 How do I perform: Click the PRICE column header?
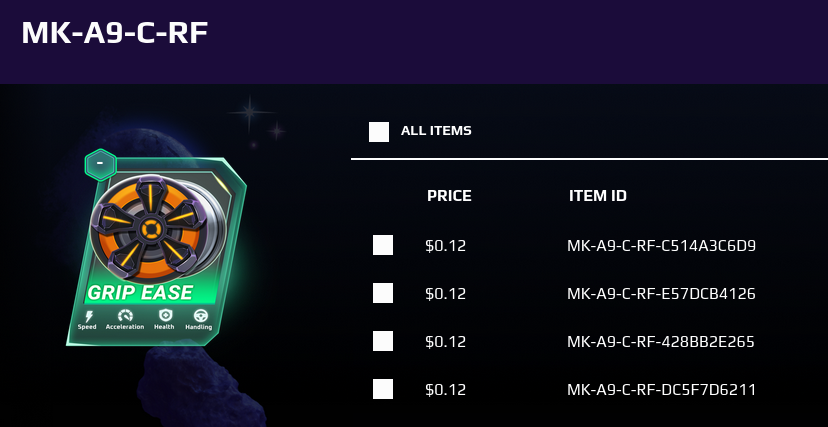(x=449, y=196)
